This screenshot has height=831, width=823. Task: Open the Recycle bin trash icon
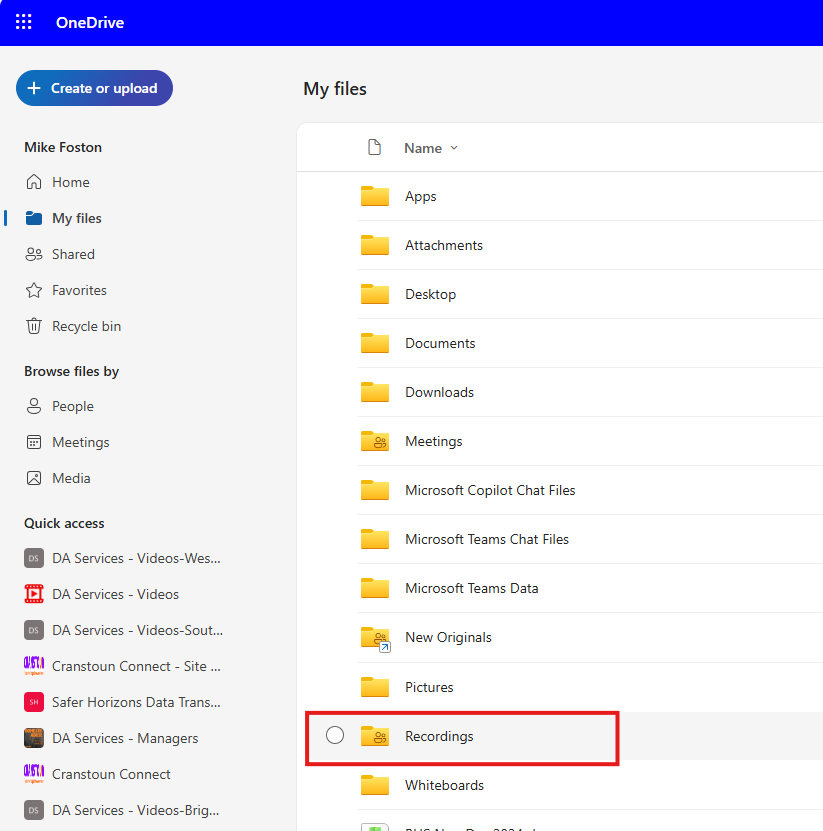(34, 326)
